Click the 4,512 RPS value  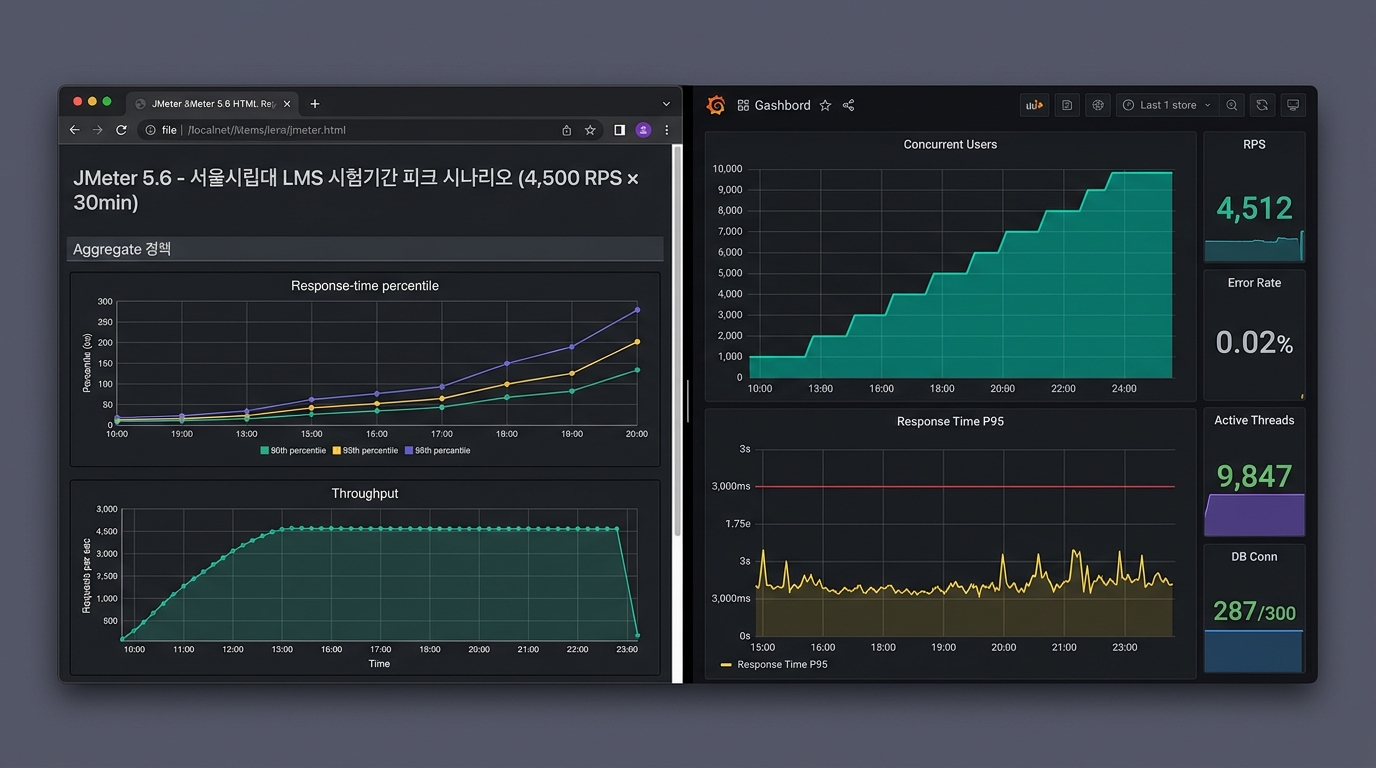coord(1254,208)
